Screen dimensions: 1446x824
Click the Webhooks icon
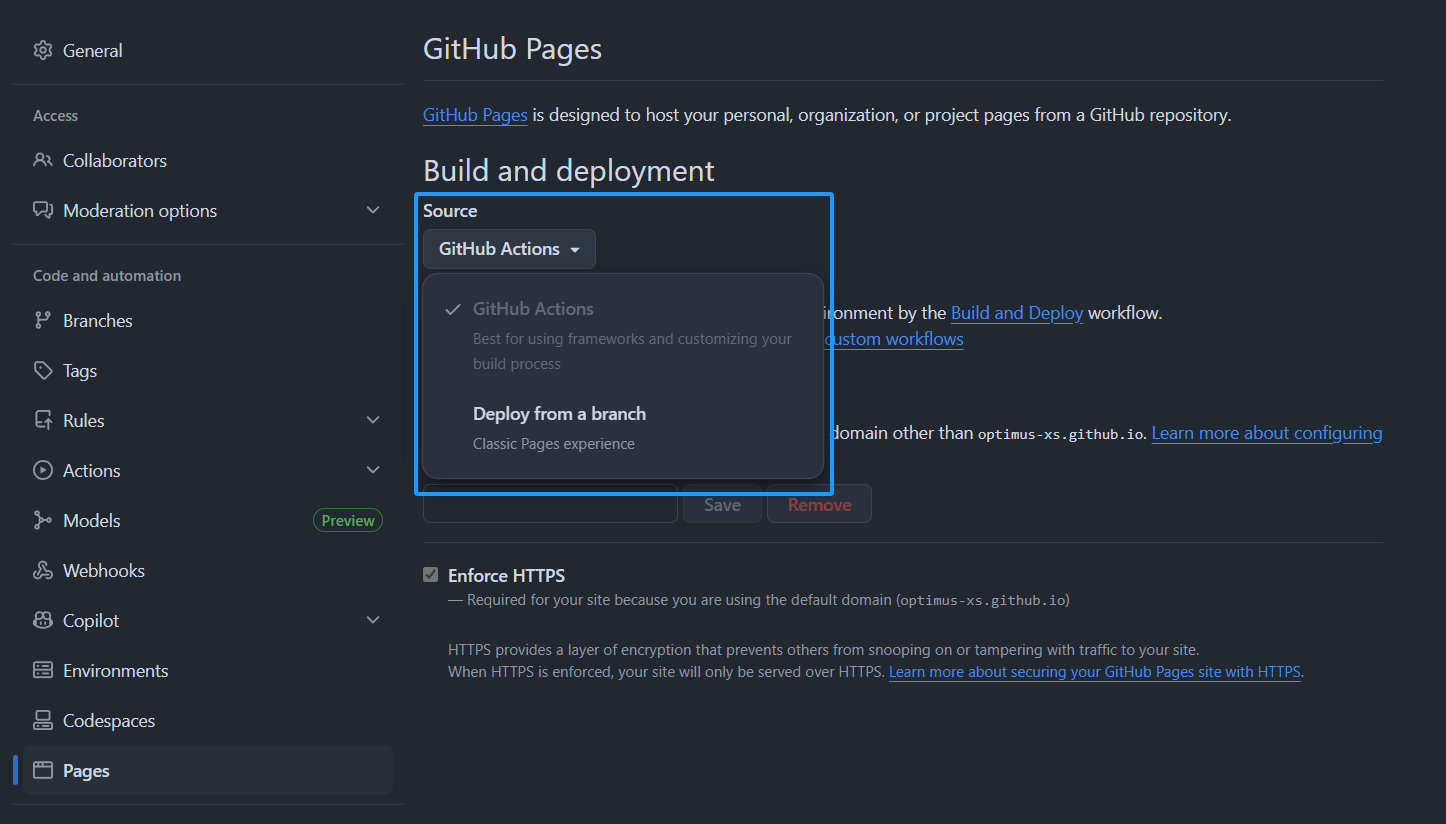42,570
